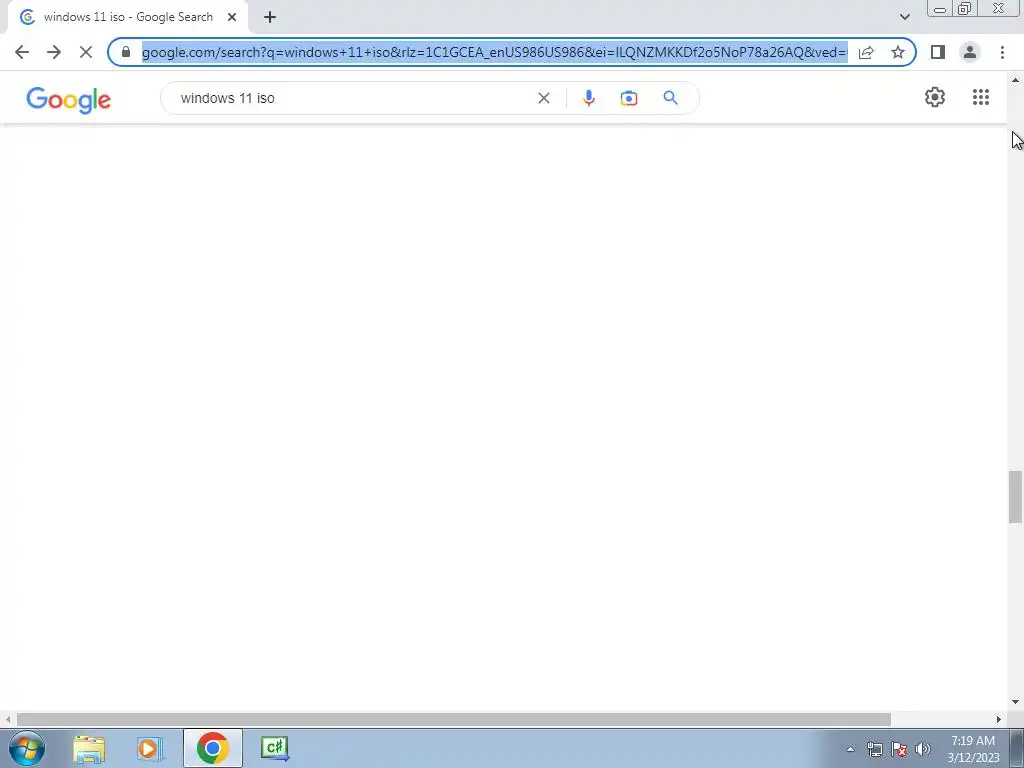This screenshot has width=1024, height=768.
Task: Open Chrome side panel
Action: click(938, 52)
